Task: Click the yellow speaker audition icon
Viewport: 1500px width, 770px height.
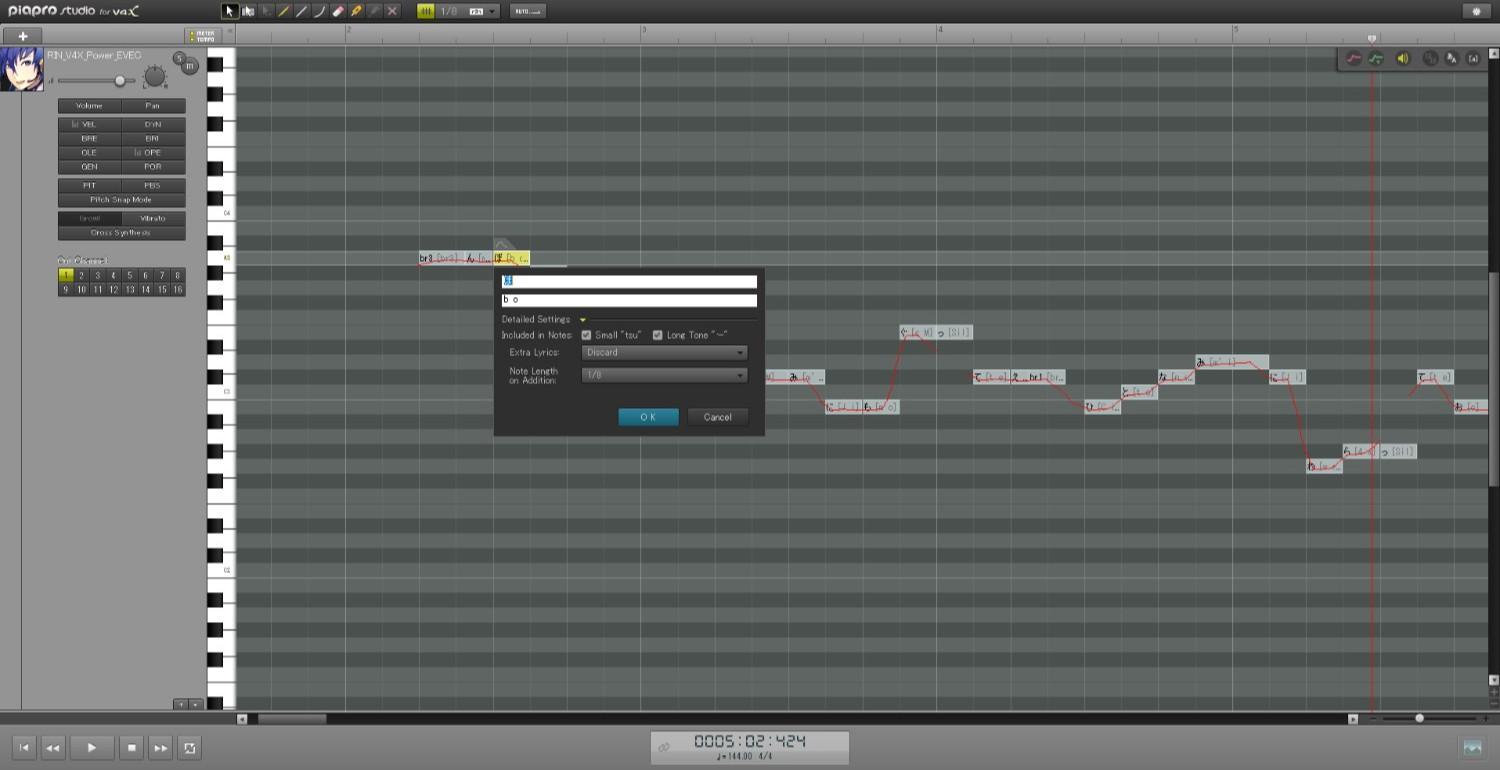Action: coord(1402,59)
